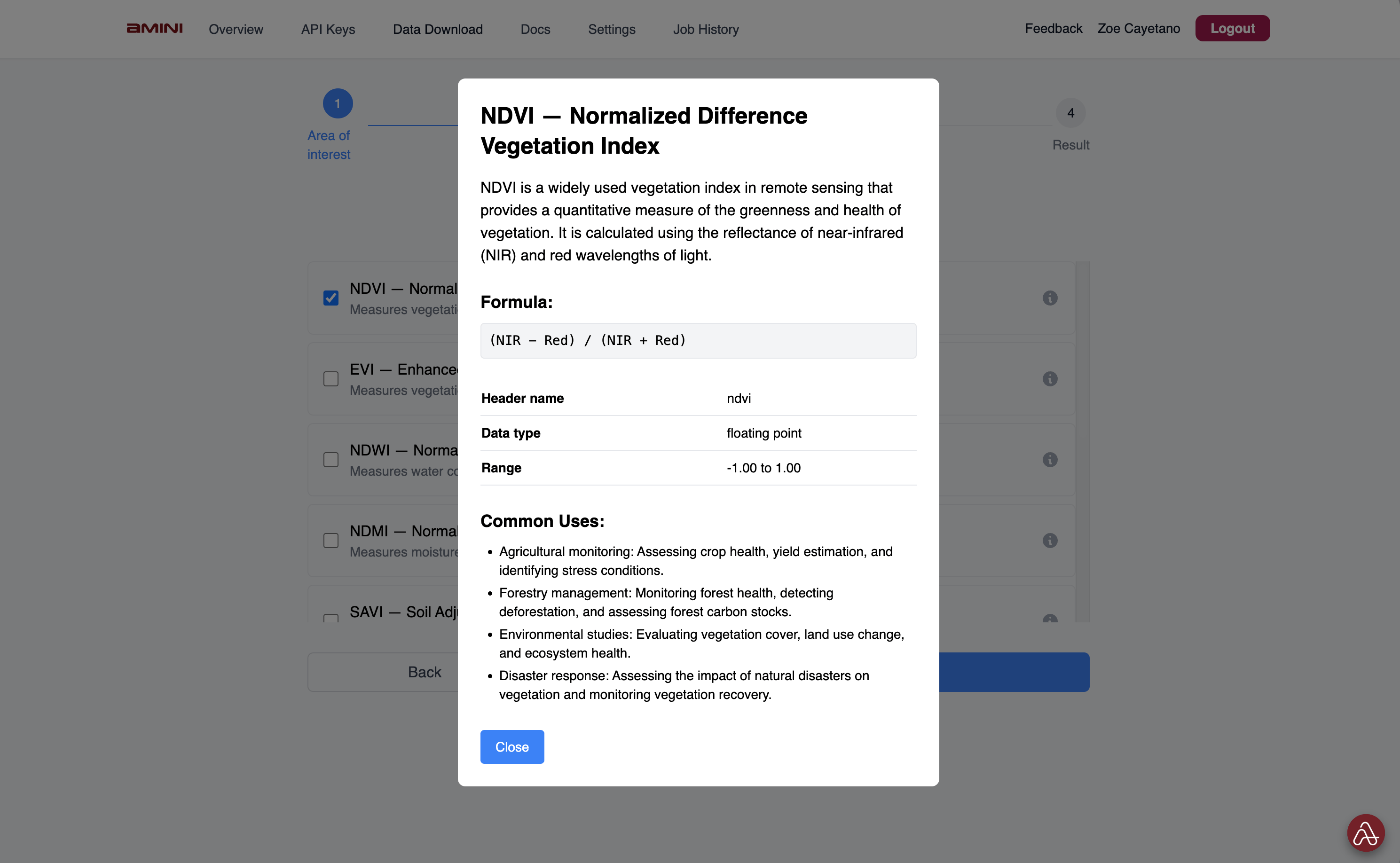
Task: Close the NDVI info dialog
Action: pos(512,746)
